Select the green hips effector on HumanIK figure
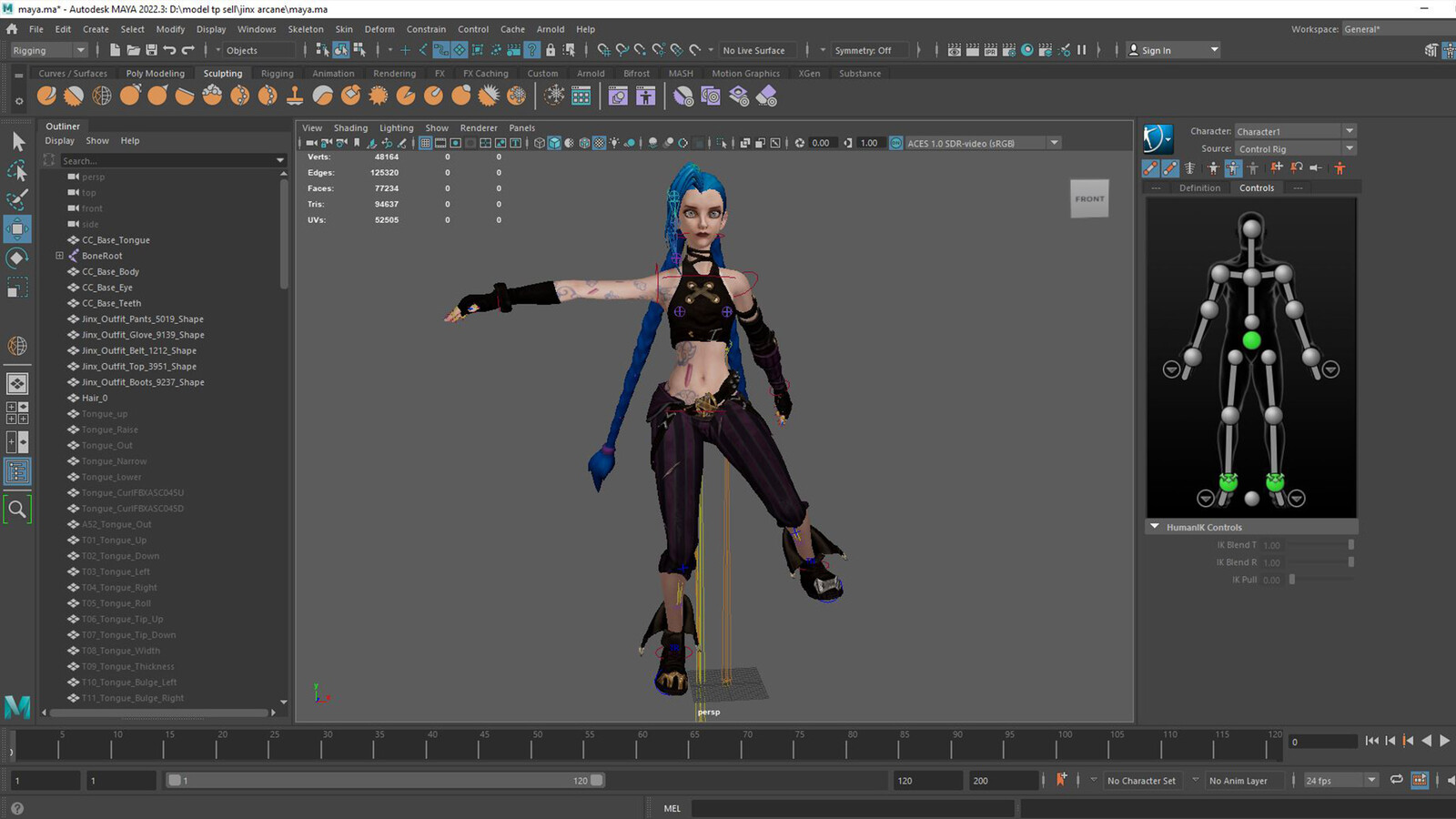This screenshot has width=1456, height=819. pyautogui.click(x=1251, y=340)
